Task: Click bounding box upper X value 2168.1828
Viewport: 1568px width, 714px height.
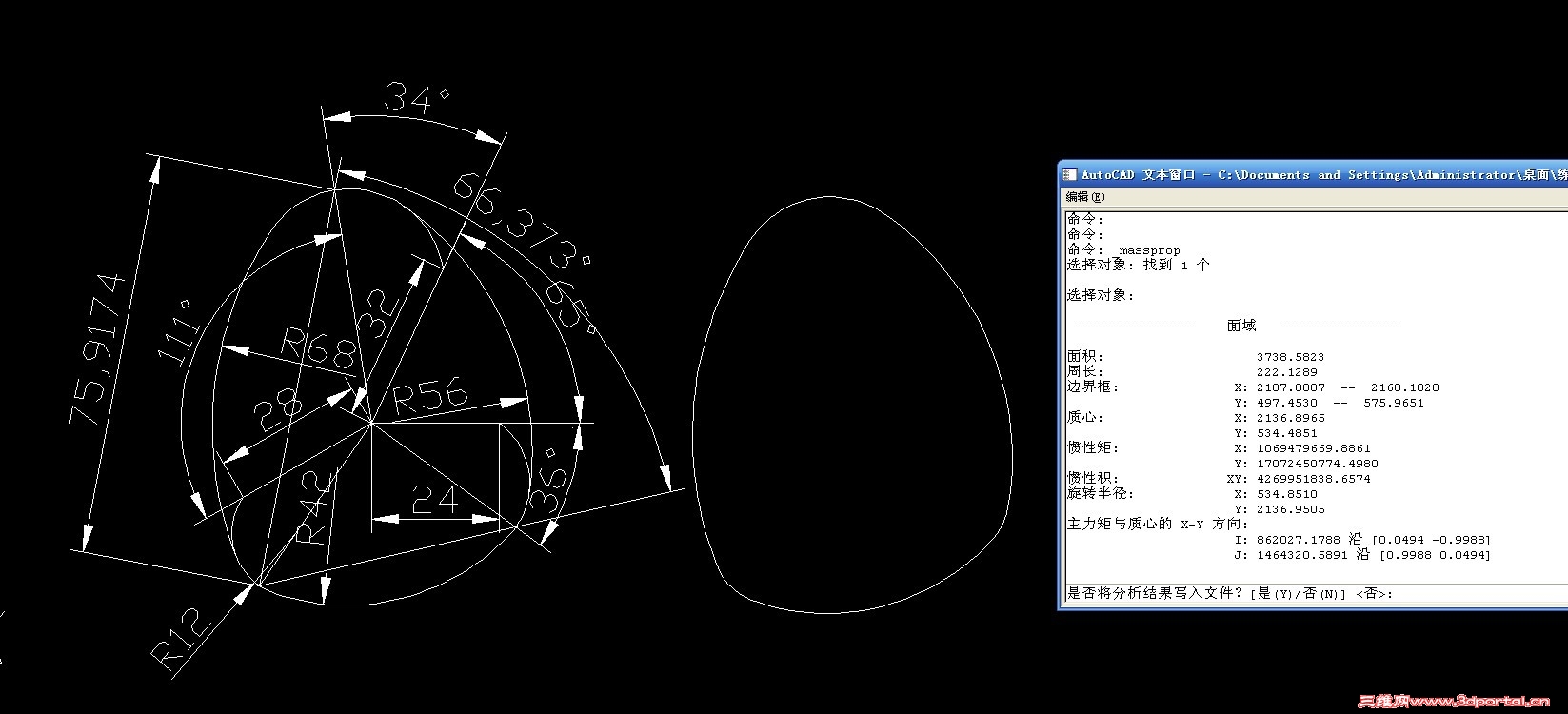Action: (1405, 387)
